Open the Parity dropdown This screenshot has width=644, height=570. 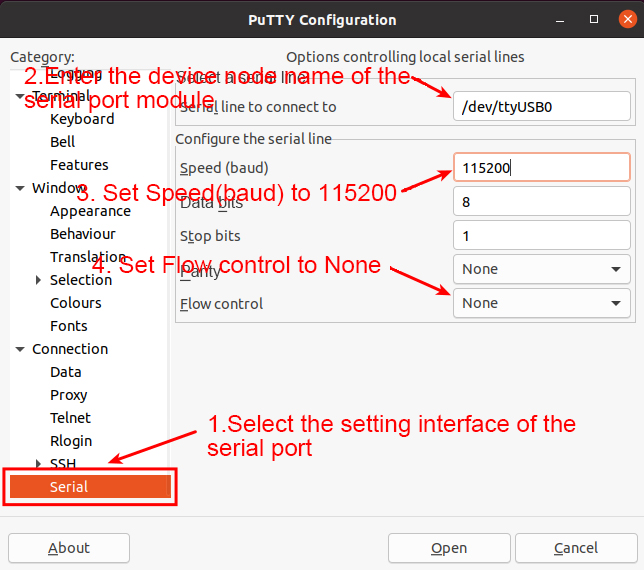542,269
